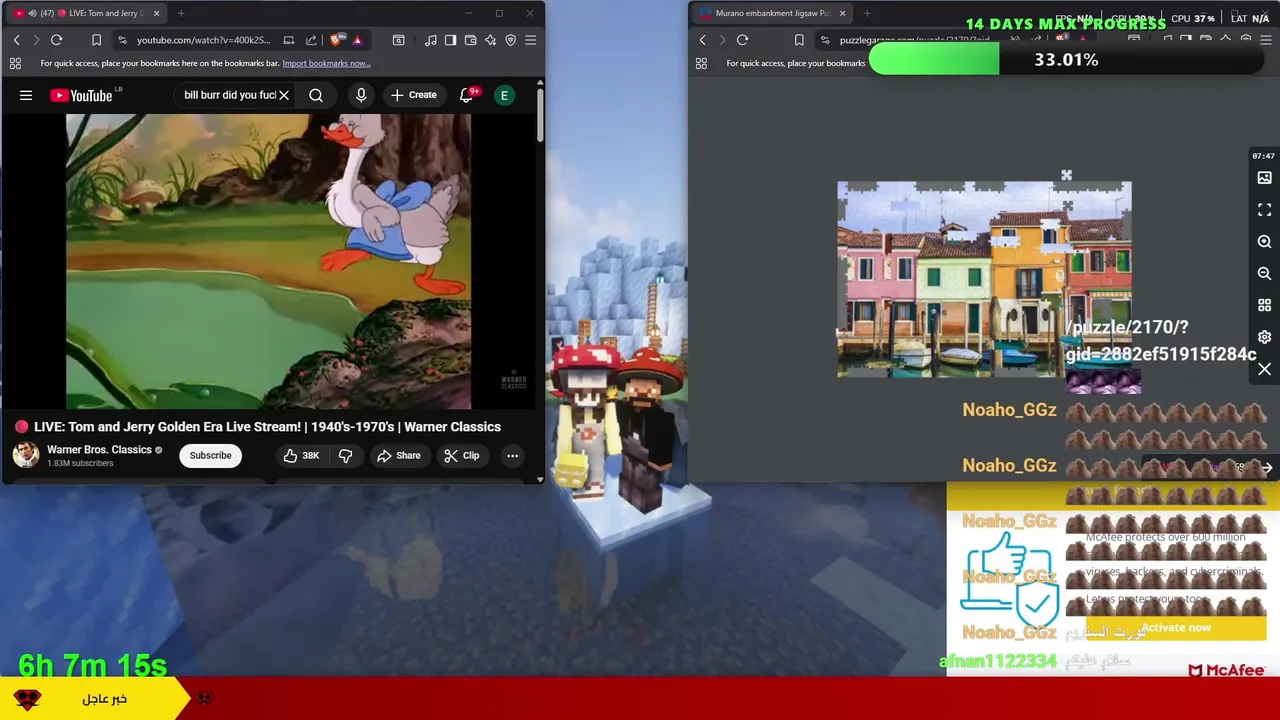This screenshot has width=1280, height=720.
Task: Close the LIVE Tom and Jerry tab
Action: tap(156, 13)
